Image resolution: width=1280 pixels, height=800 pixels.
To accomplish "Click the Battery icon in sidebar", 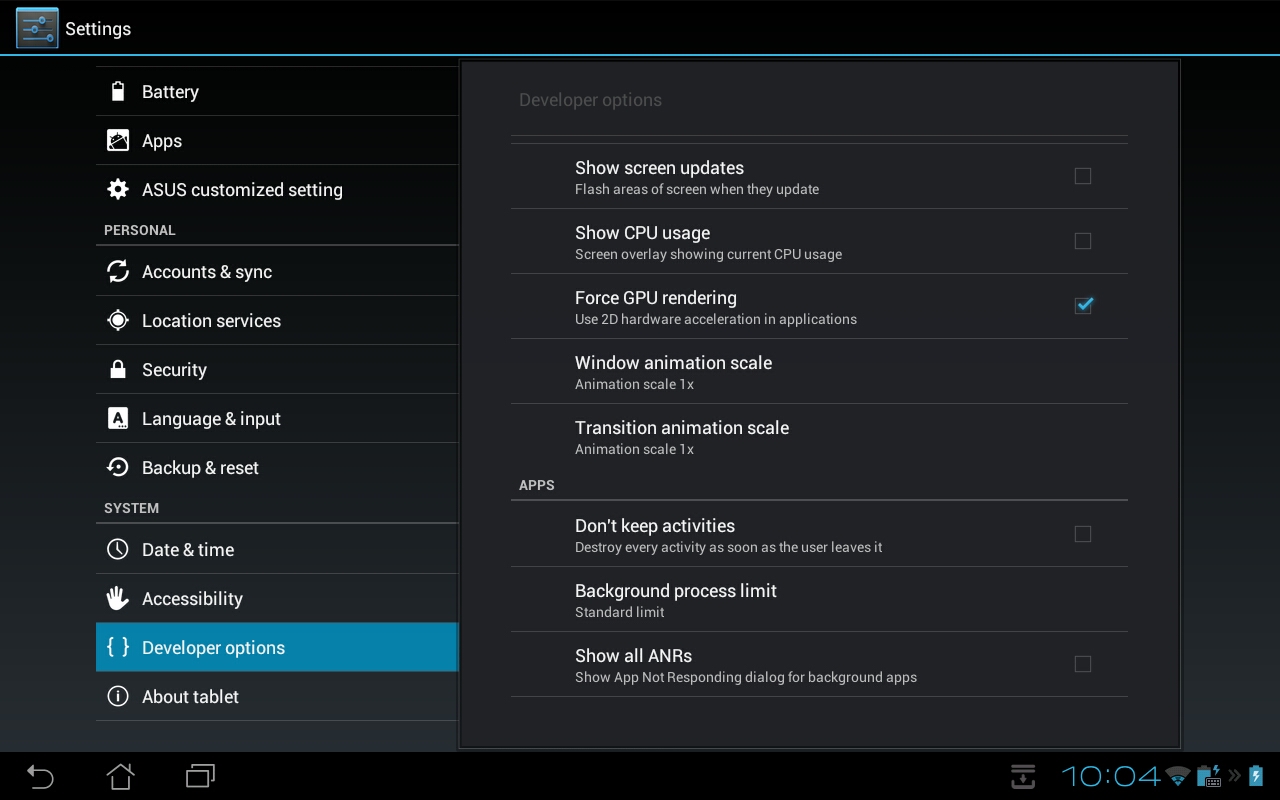I will click(118, 91).
